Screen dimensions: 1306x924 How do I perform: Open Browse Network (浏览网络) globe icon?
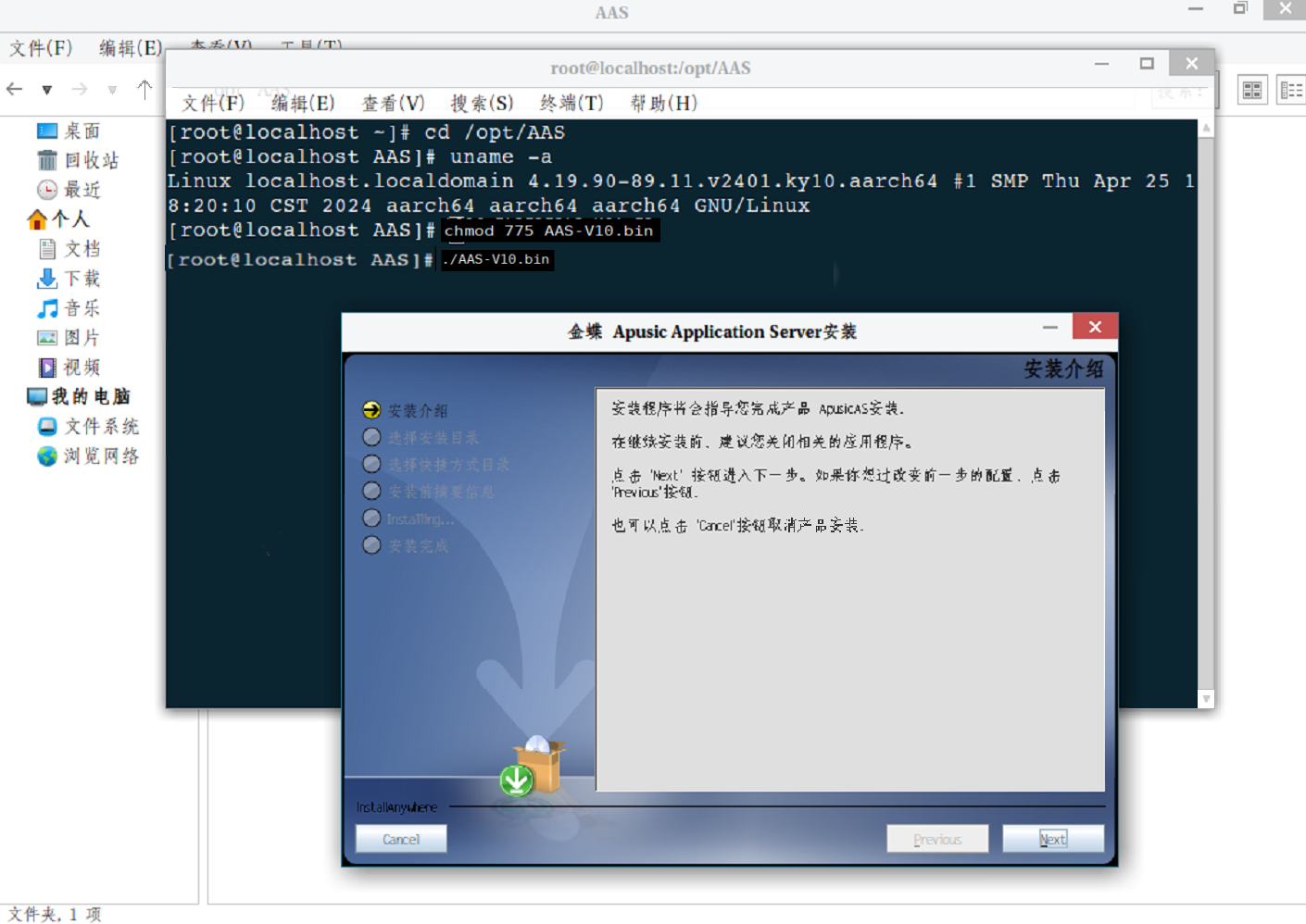(x=47, y=456)
